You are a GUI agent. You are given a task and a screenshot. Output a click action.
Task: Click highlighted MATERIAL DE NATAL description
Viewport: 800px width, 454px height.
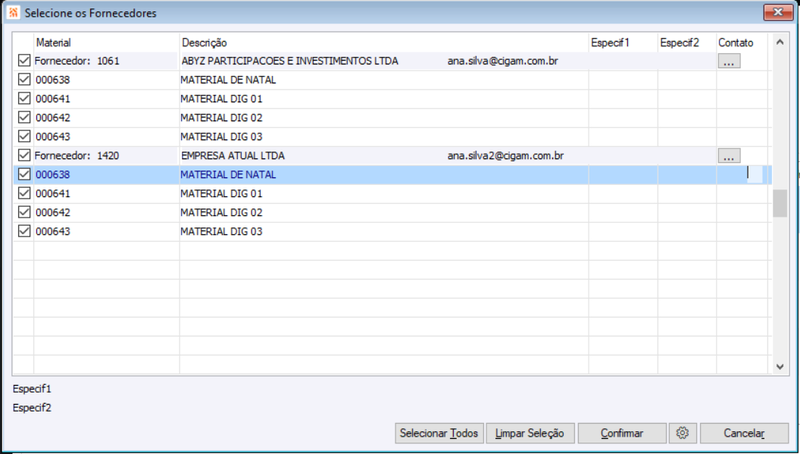(228, 174)
